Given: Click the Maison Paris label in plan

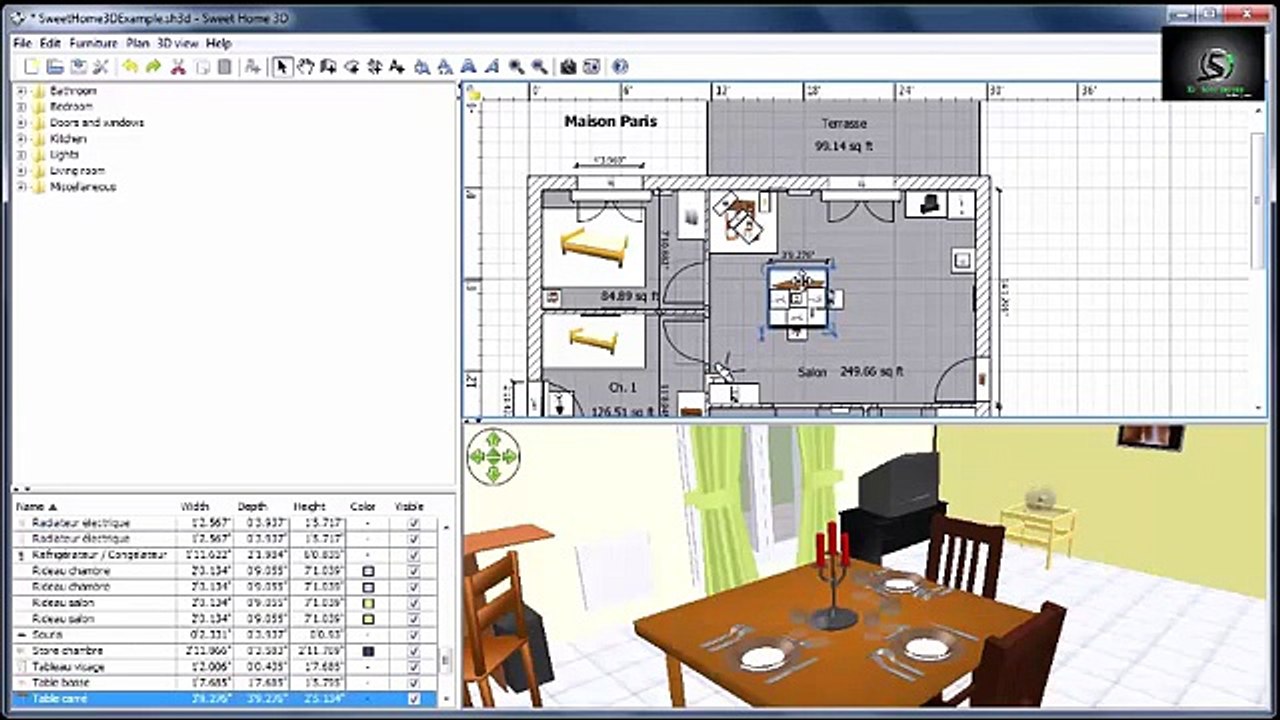Looking at the screenshot, I should [610, 121].
